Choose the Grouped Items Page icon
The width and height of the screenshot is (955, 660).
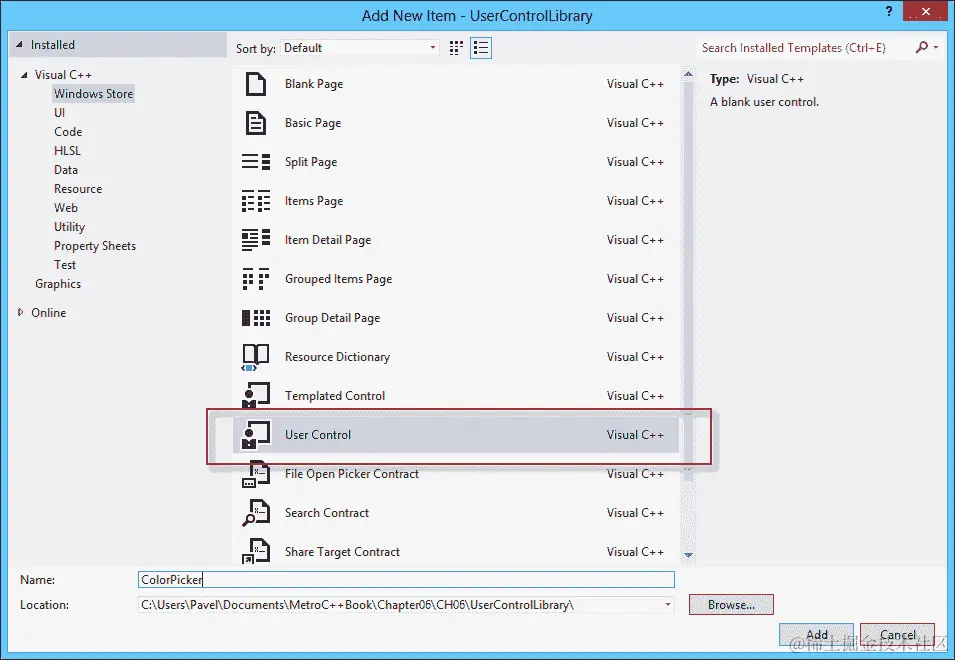click(256, 279)
